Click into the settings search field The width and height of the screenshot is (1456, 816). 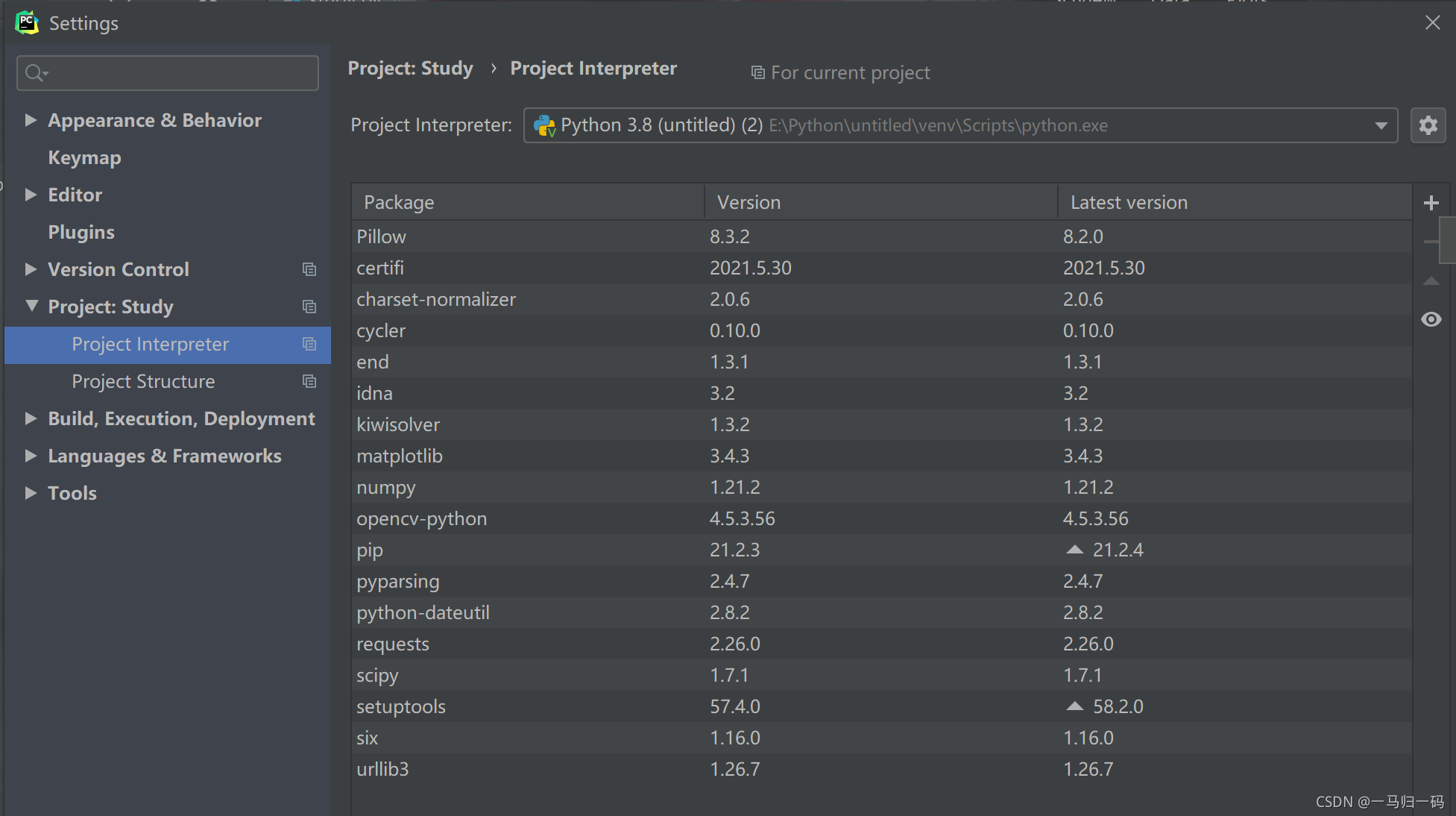(179, 73)
